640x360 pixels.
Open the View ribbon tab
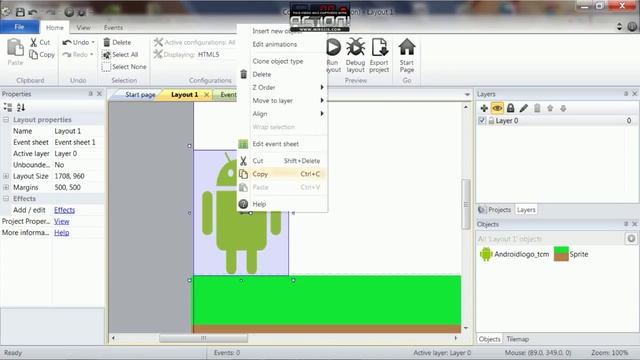[83, 27]
